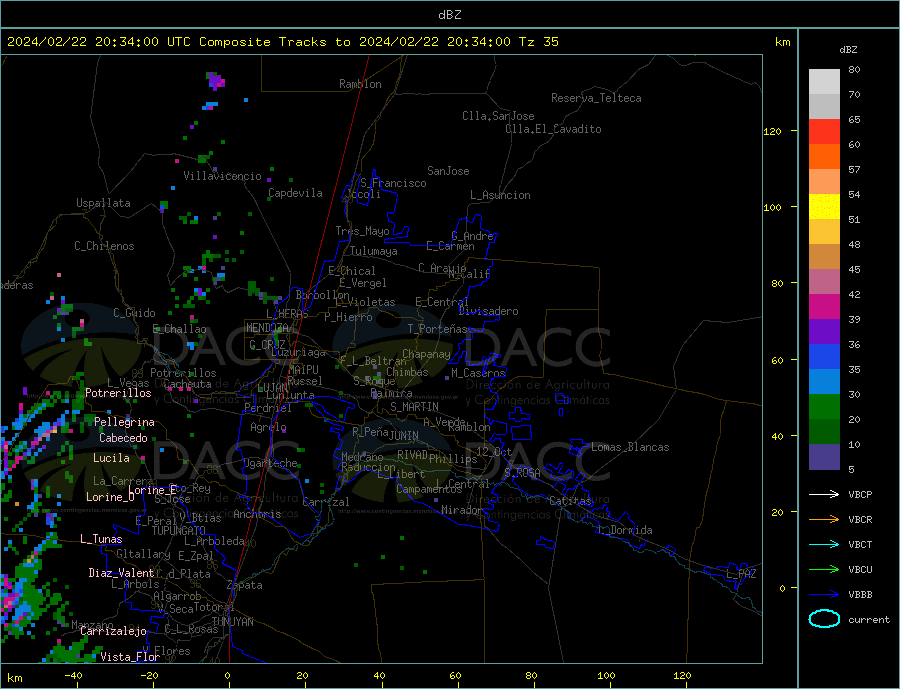The width and height of the screenshot is (900, 689).
Task: Click the Zapata map label
Action: [245, 586]
